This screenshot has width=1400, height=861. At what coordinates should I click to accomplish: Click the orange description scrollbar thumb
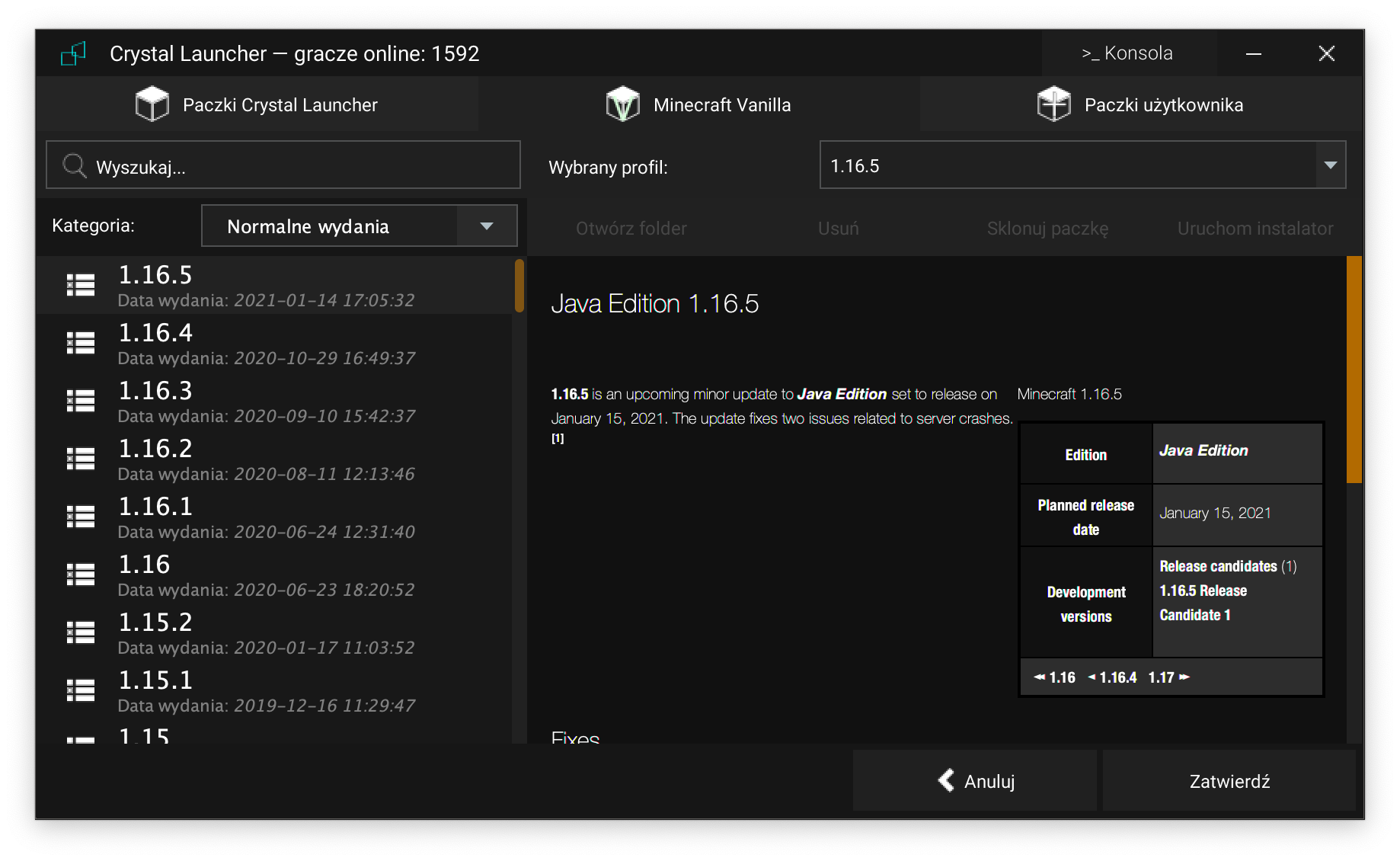point(1354,370)
